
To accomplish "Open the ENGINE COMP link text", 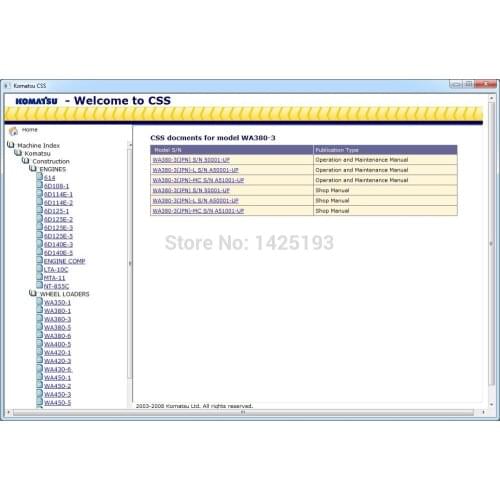I will (x=65, y=261).
